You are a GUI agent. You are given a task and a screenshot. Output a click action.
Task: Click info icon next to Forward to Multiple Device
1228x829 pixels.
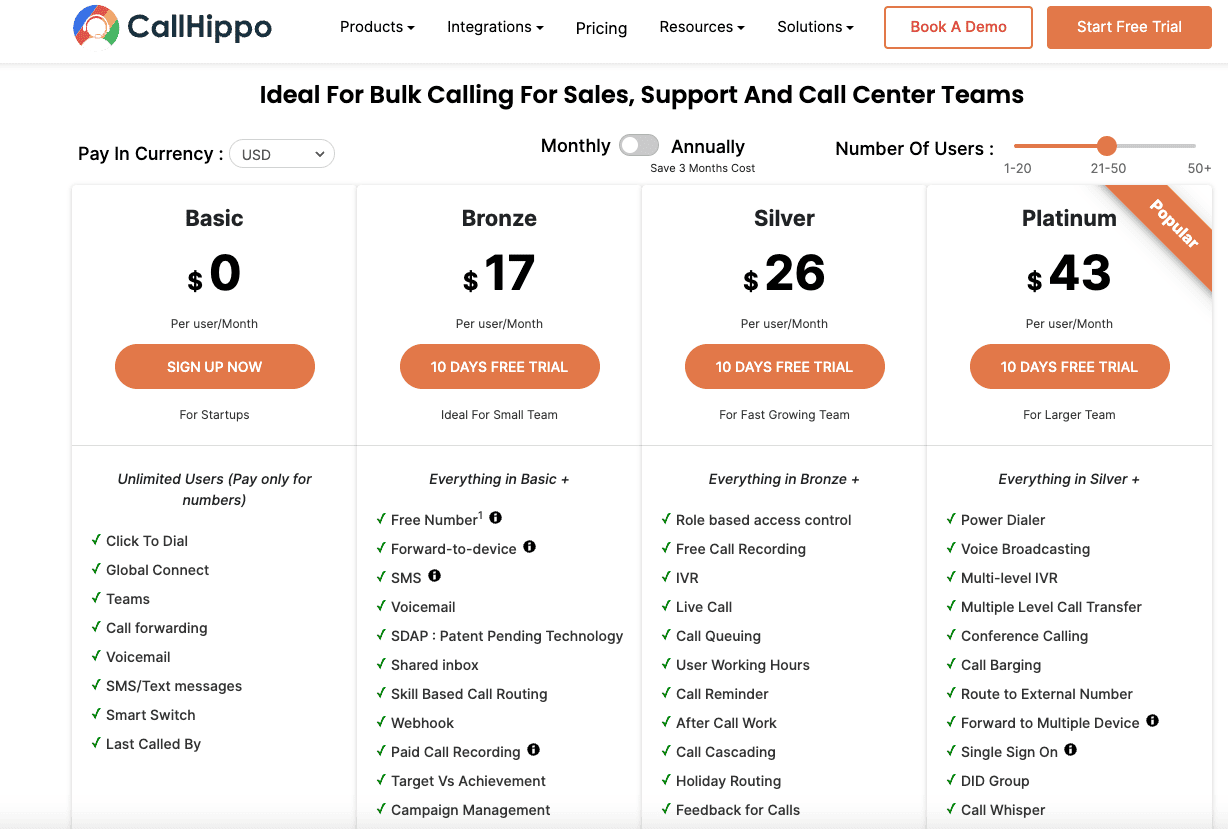tap(1152, 721)
